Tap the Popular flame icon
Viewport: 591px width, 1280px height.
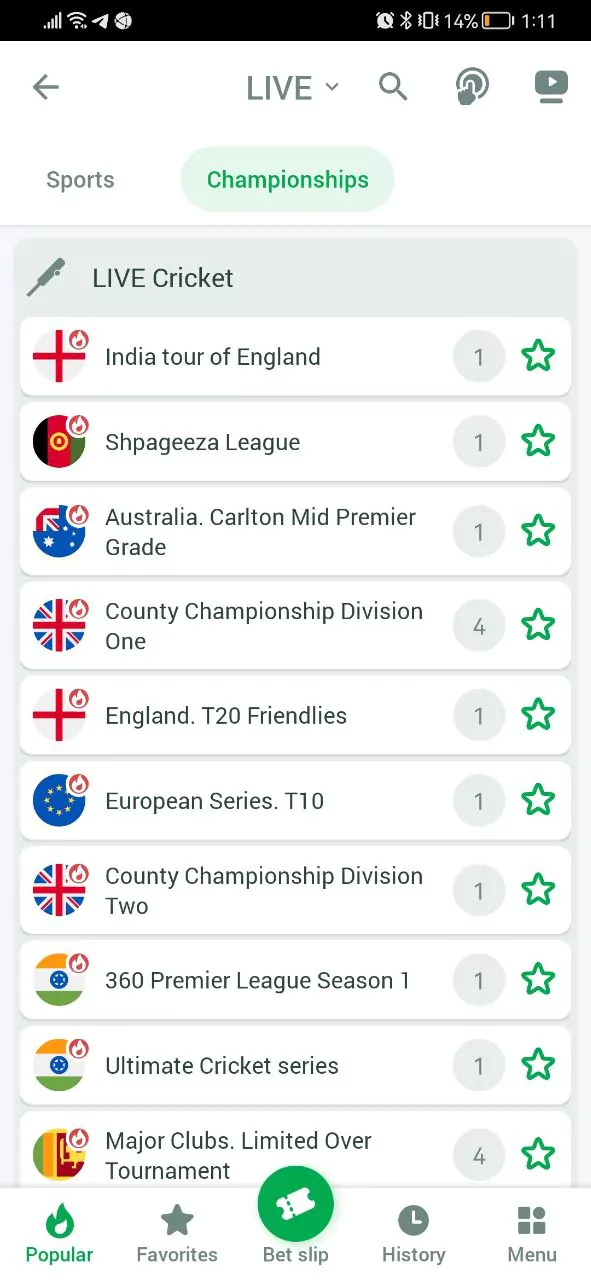tap(59, 1221)
